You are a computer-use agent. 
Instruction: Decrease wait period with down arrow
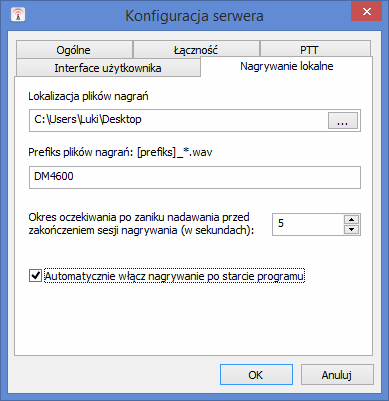[x=351, y=229]
